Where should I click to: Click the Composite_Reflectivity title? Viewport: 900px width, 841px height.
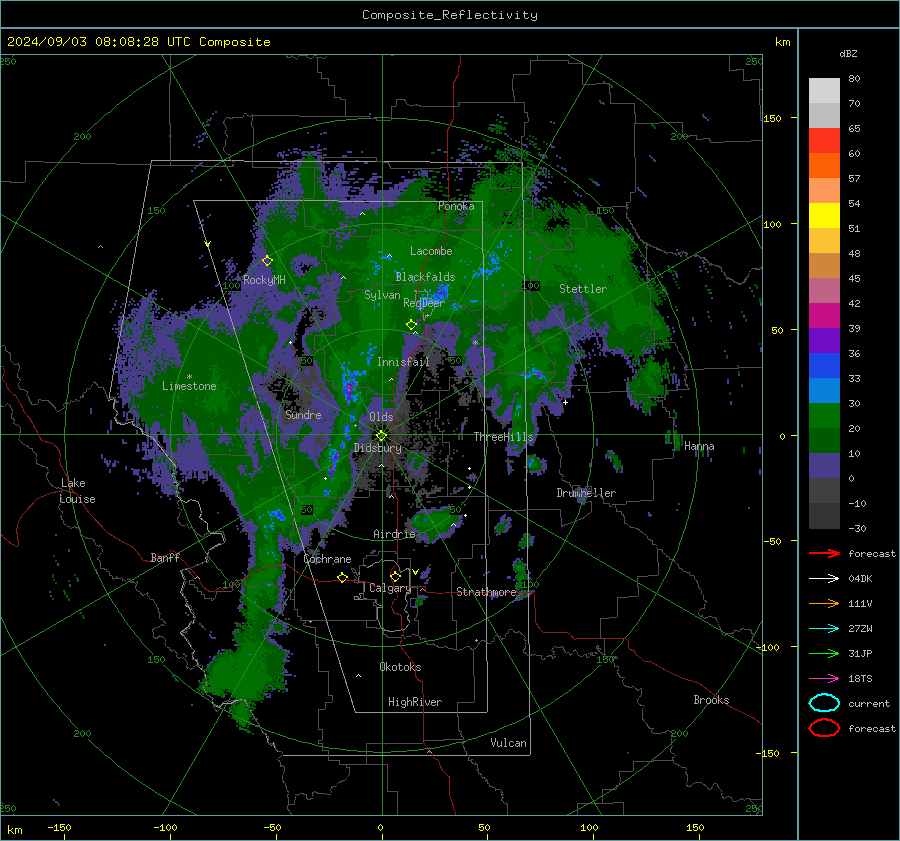coord(450,15)
